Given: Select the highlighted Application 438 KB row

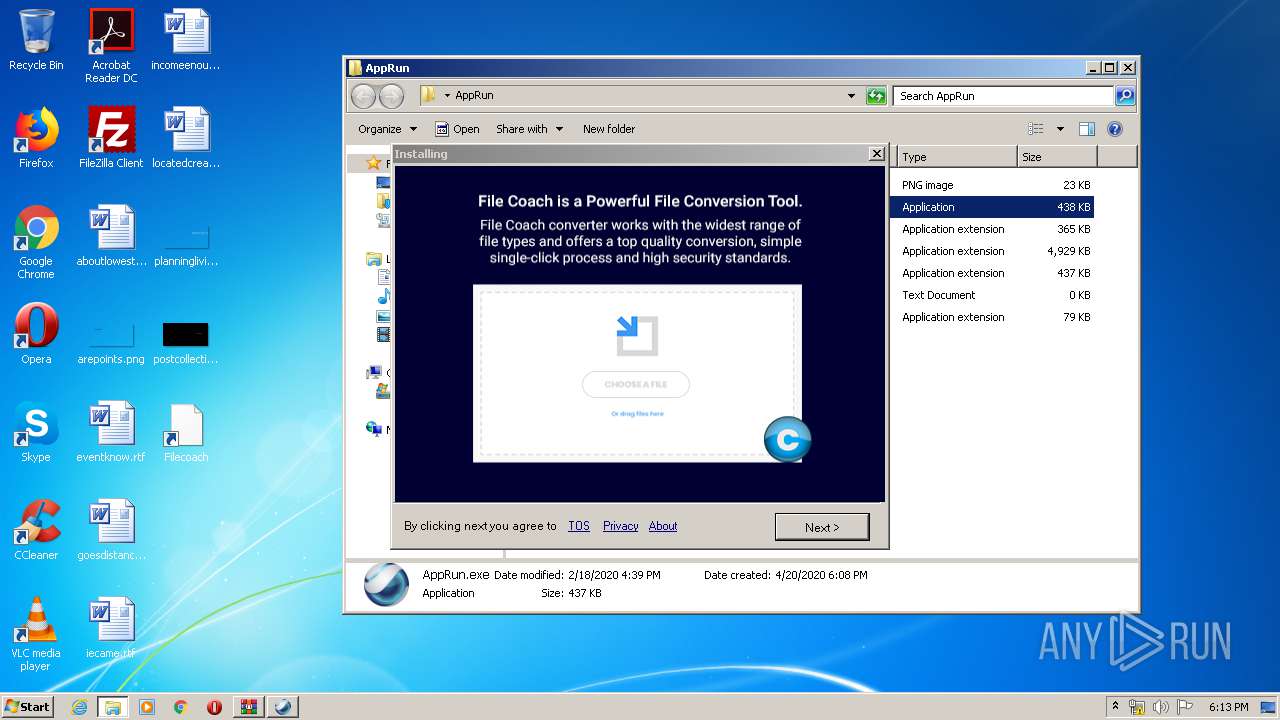Looking at the screenshot, I should (x=992, y=207).
